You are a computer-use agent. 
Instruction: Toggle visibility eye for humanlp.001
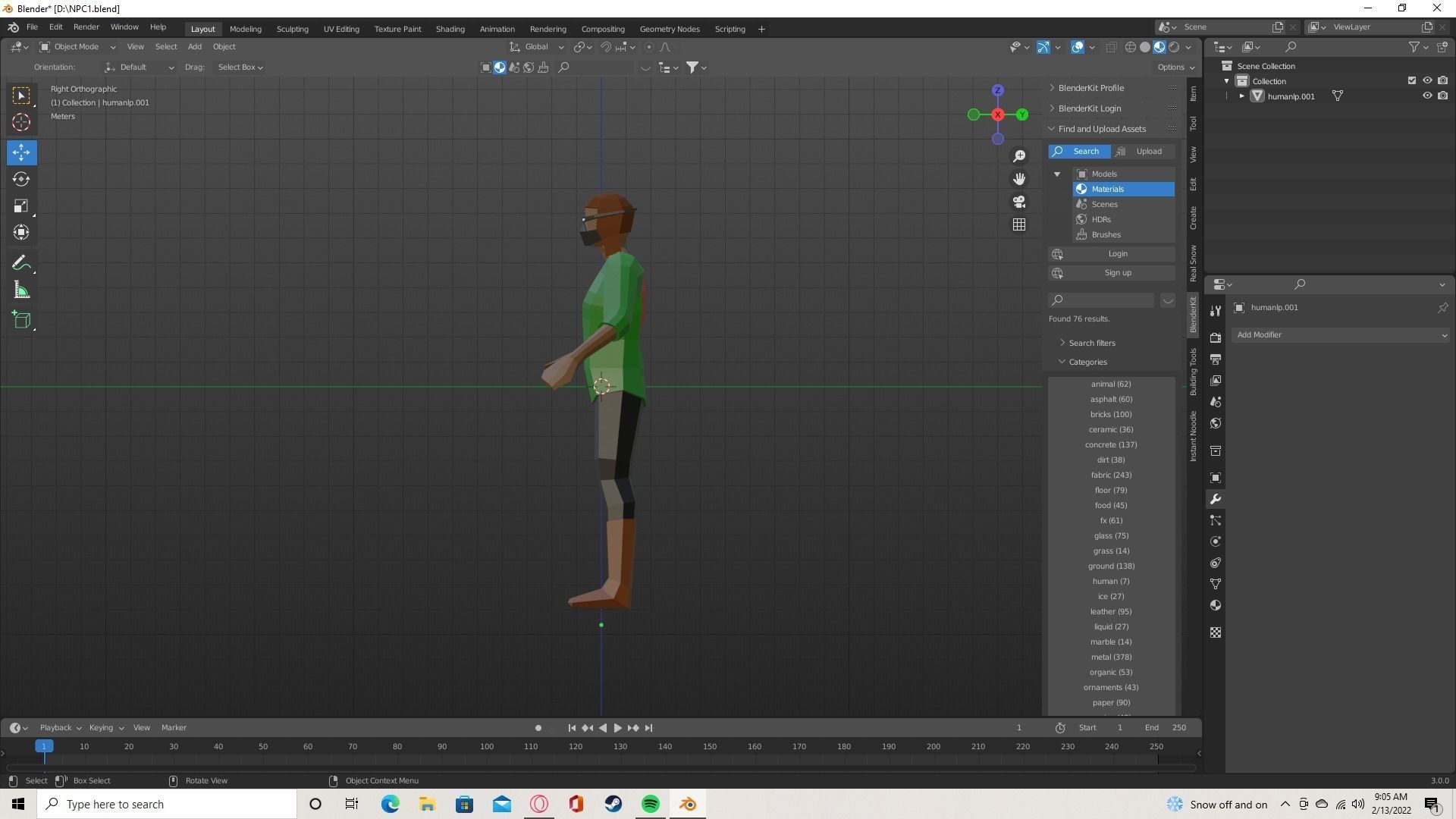coord(1426,96)
